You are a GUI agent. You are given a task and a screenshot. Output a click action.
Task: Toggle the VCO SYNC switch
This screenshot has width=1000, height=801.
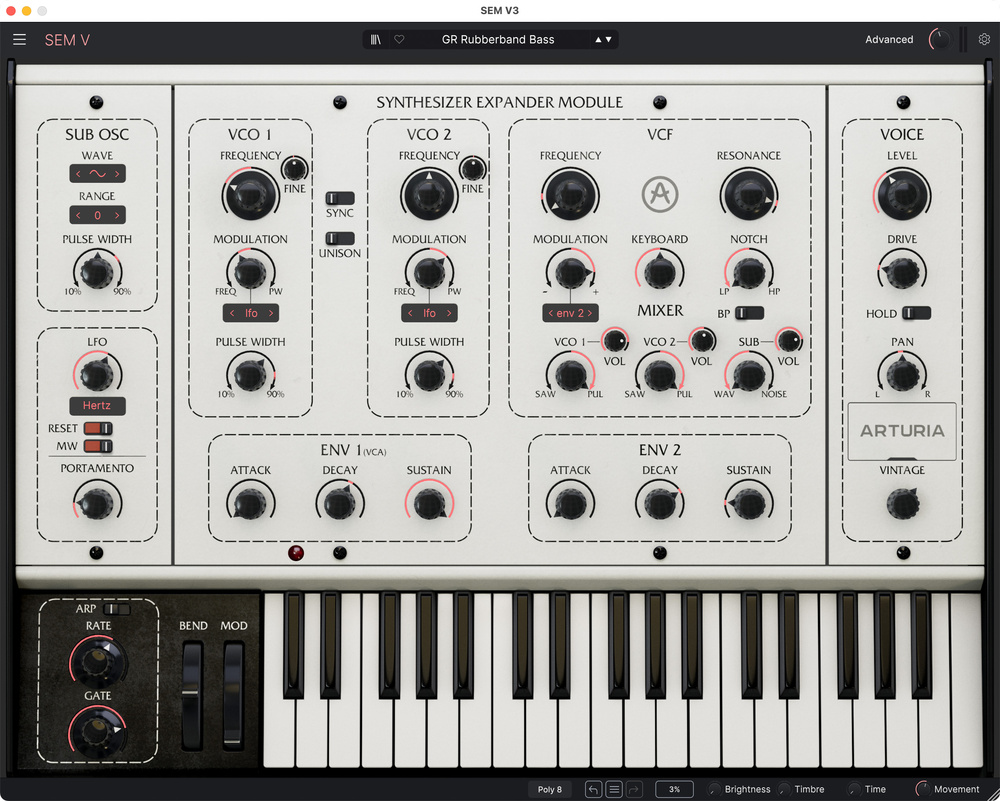click(x=340, y=198)
